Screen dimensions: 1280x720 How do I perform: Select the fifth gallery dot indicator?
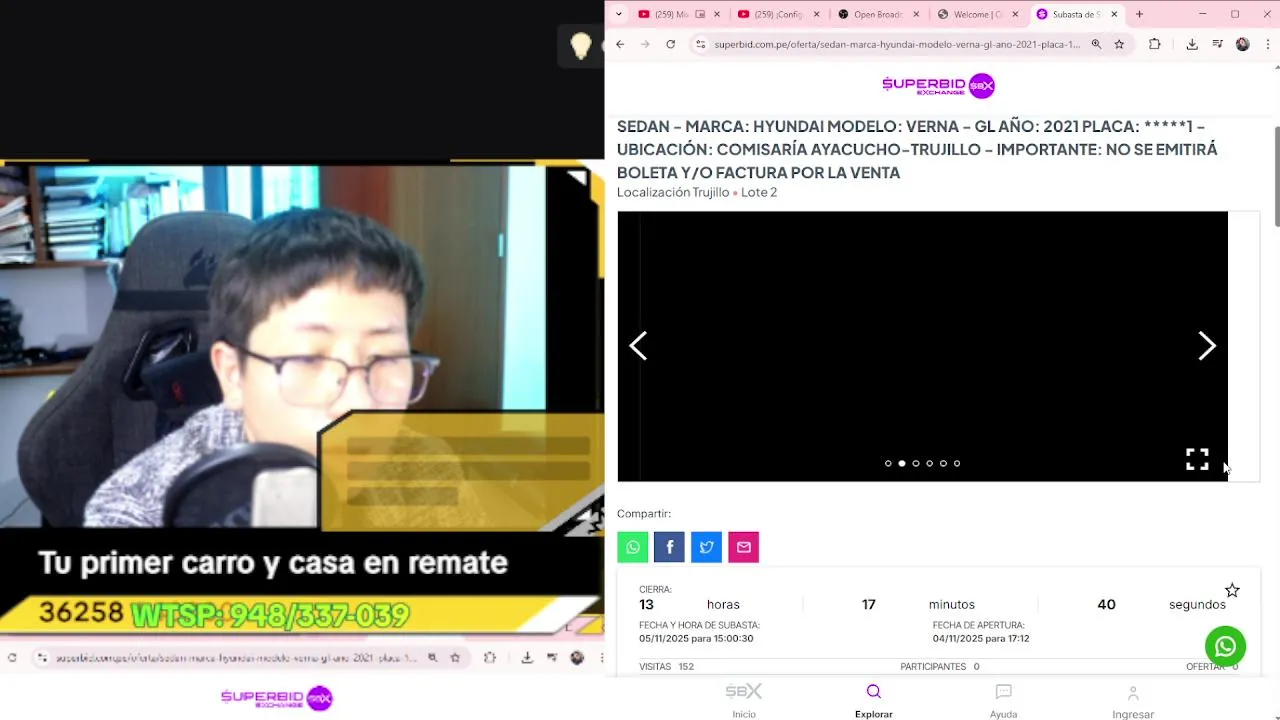point(943,463)
